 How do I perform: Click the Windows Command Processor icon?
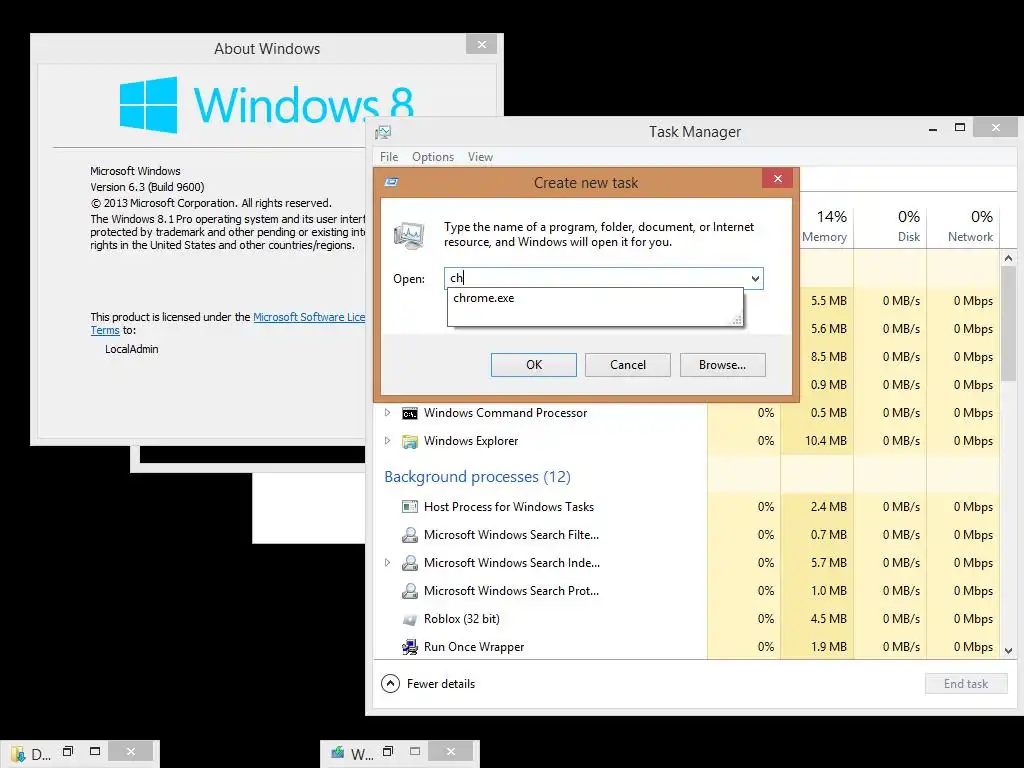409,413
